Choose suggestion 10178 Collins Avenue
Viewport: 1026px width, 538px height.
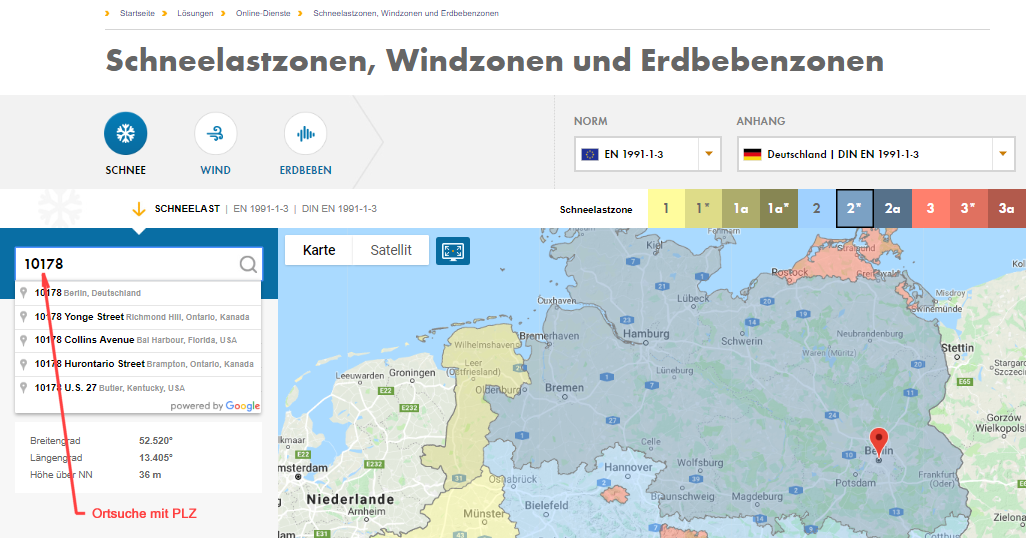(x=138, y=340)
